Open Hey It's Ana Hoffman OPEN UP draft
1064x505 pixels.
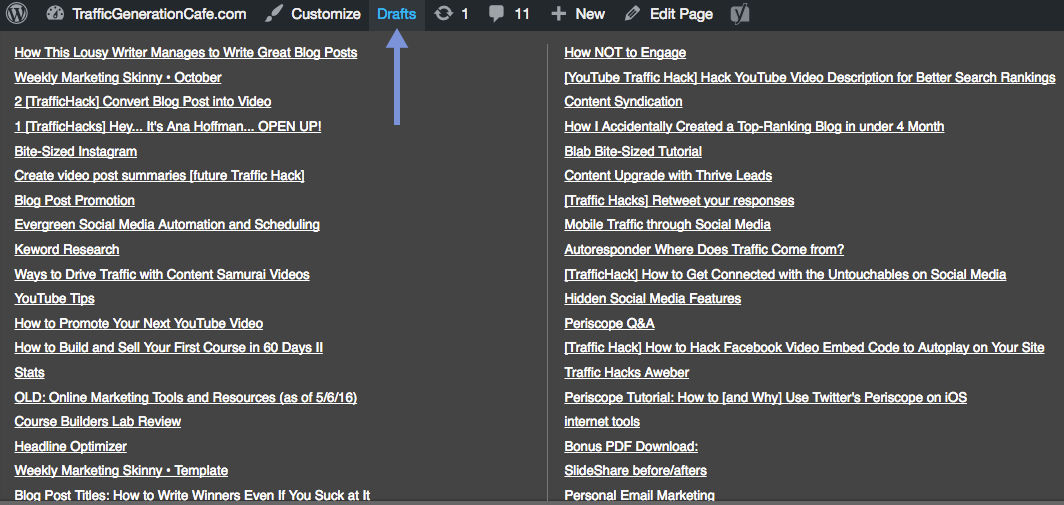168,127
